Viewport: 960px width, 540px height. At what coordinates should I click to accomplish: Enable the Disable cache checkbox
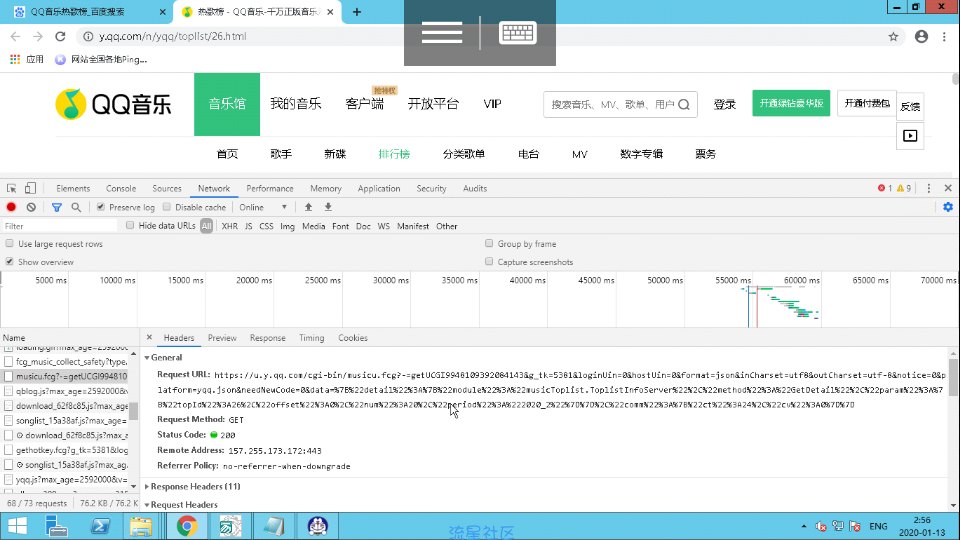point(167,208)
